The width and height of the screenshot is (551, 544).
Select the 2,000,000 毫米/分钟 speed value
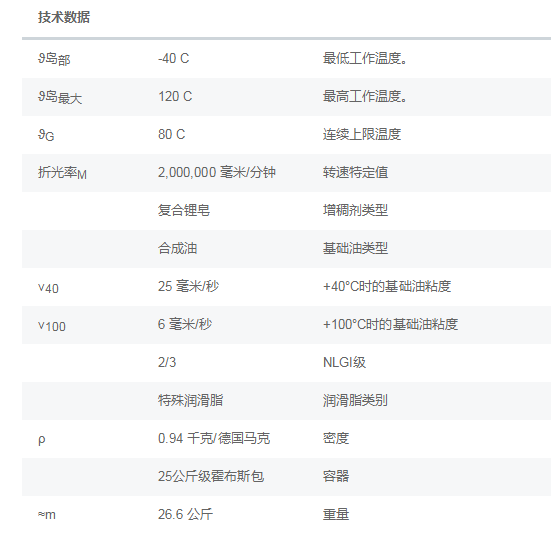217,172
